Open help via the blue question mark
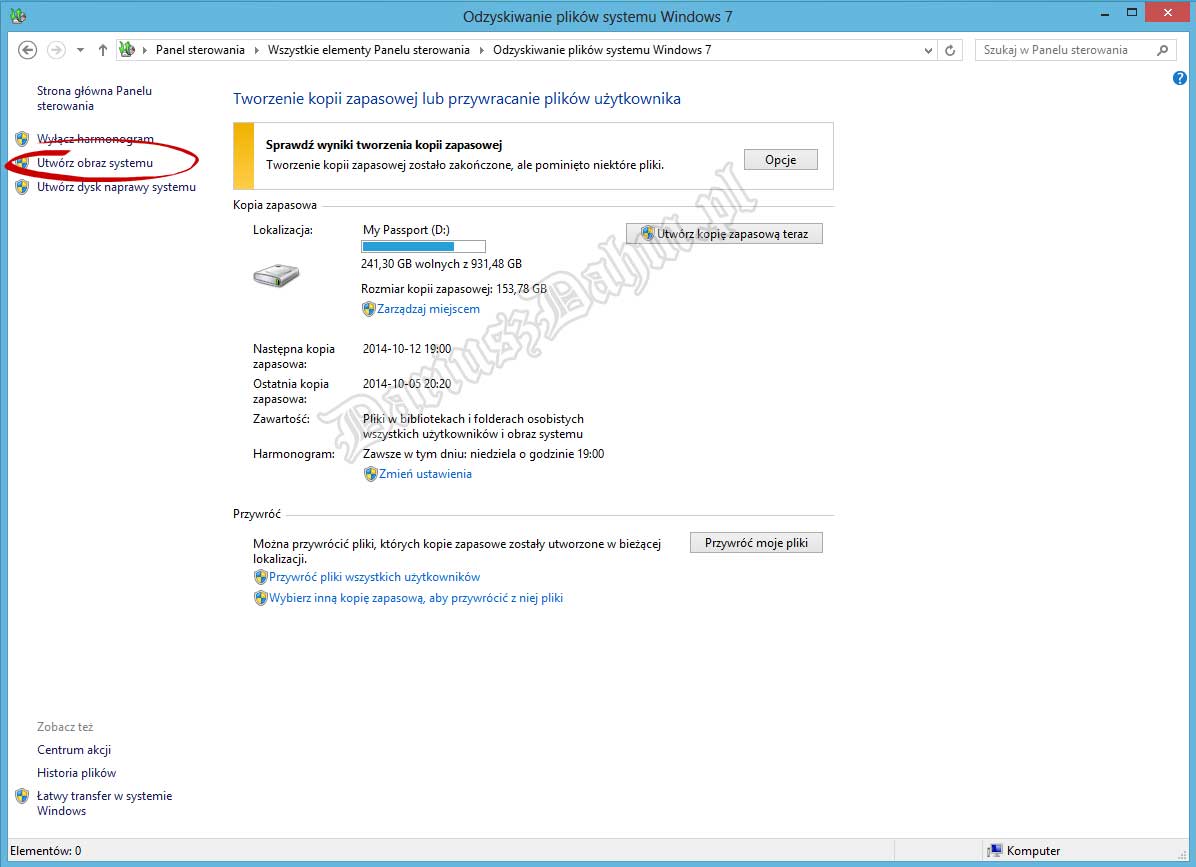1196x867 pixels. coord(1179,78)
